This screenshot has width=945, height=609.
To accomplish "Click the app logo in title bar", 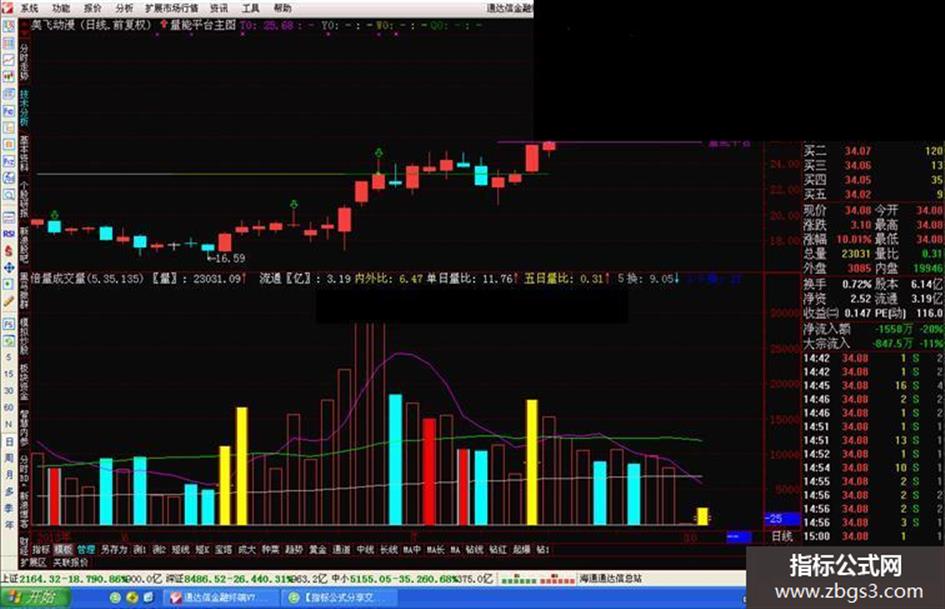I will point(7,8).
